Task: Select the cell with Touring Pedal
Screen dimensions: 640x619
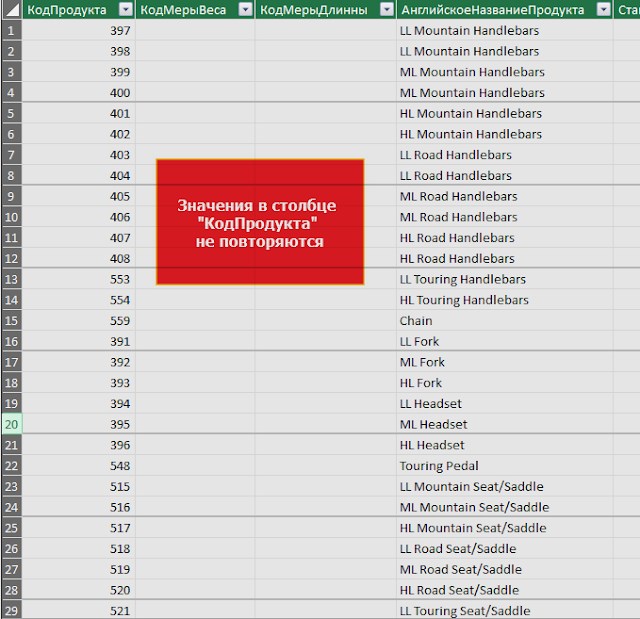Action: tap(504, 466)
